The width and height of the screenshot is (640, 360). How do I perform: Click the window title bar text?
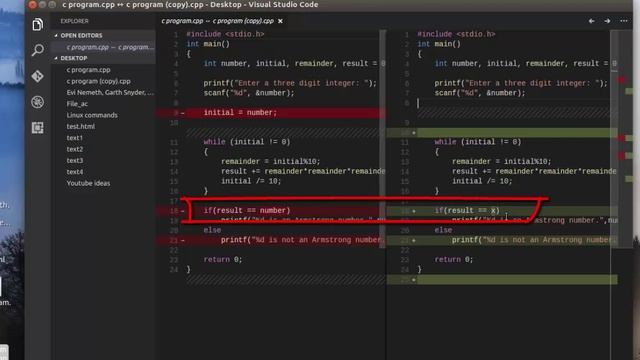[x=190, y=5]
